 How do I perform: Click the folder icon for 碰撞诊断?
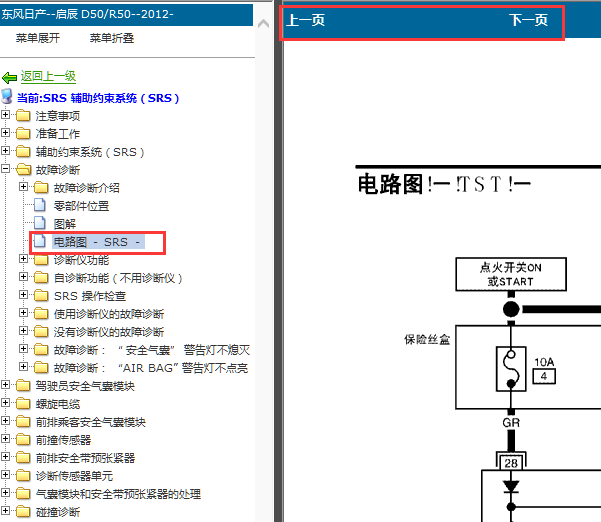click(23, 512)
